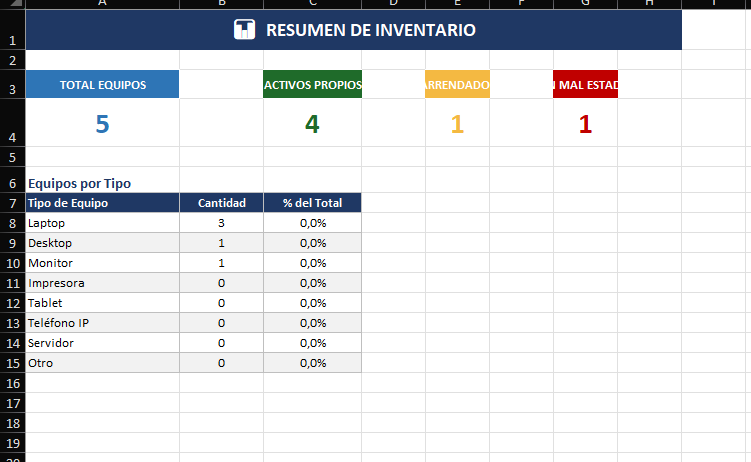The image size is (751, 462).
Task: Click the Monitor quantity cell
Action: pyautogui.click(x=221, y=263)
